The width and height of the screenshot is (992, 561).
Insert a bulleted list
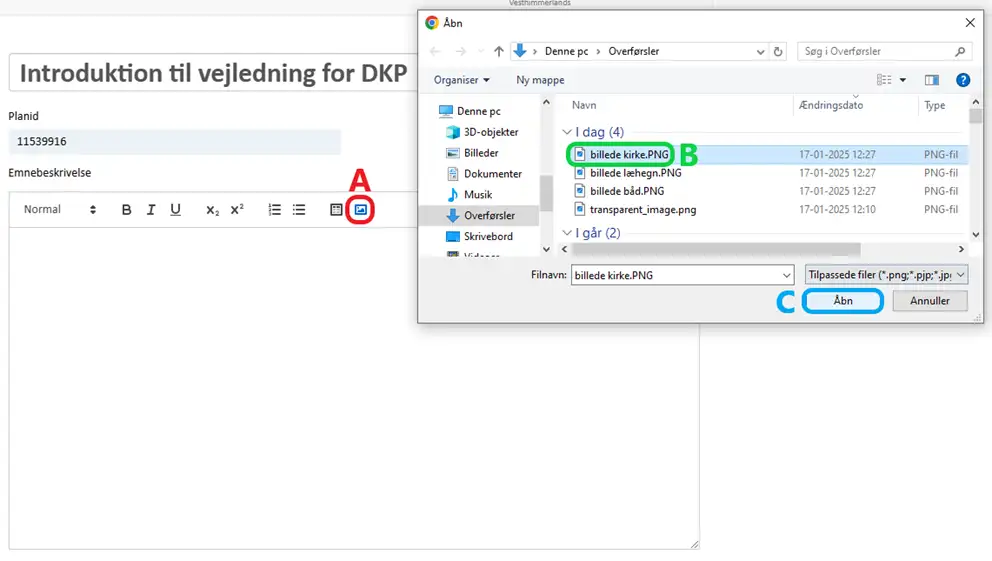pyautogui.click(x=299, y=210)
